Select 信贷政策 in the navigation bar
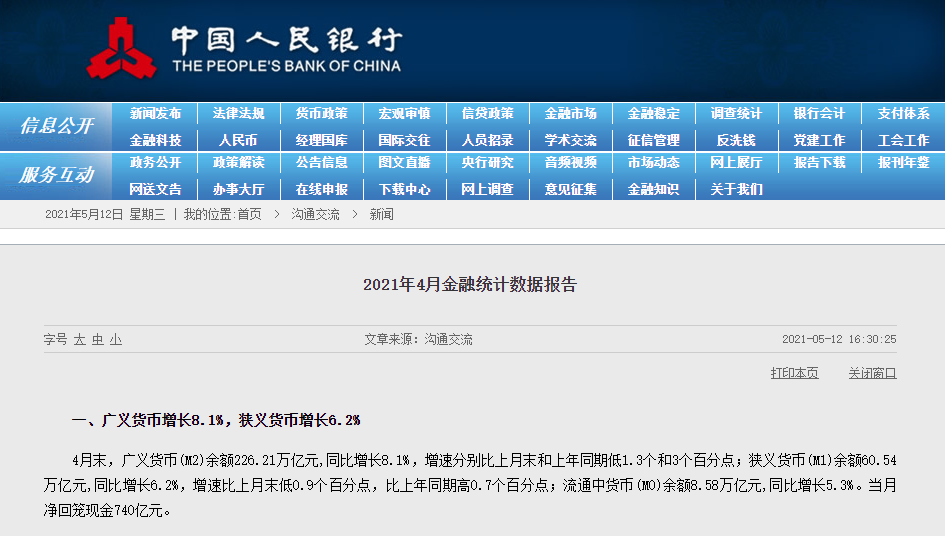 [488, 113]
